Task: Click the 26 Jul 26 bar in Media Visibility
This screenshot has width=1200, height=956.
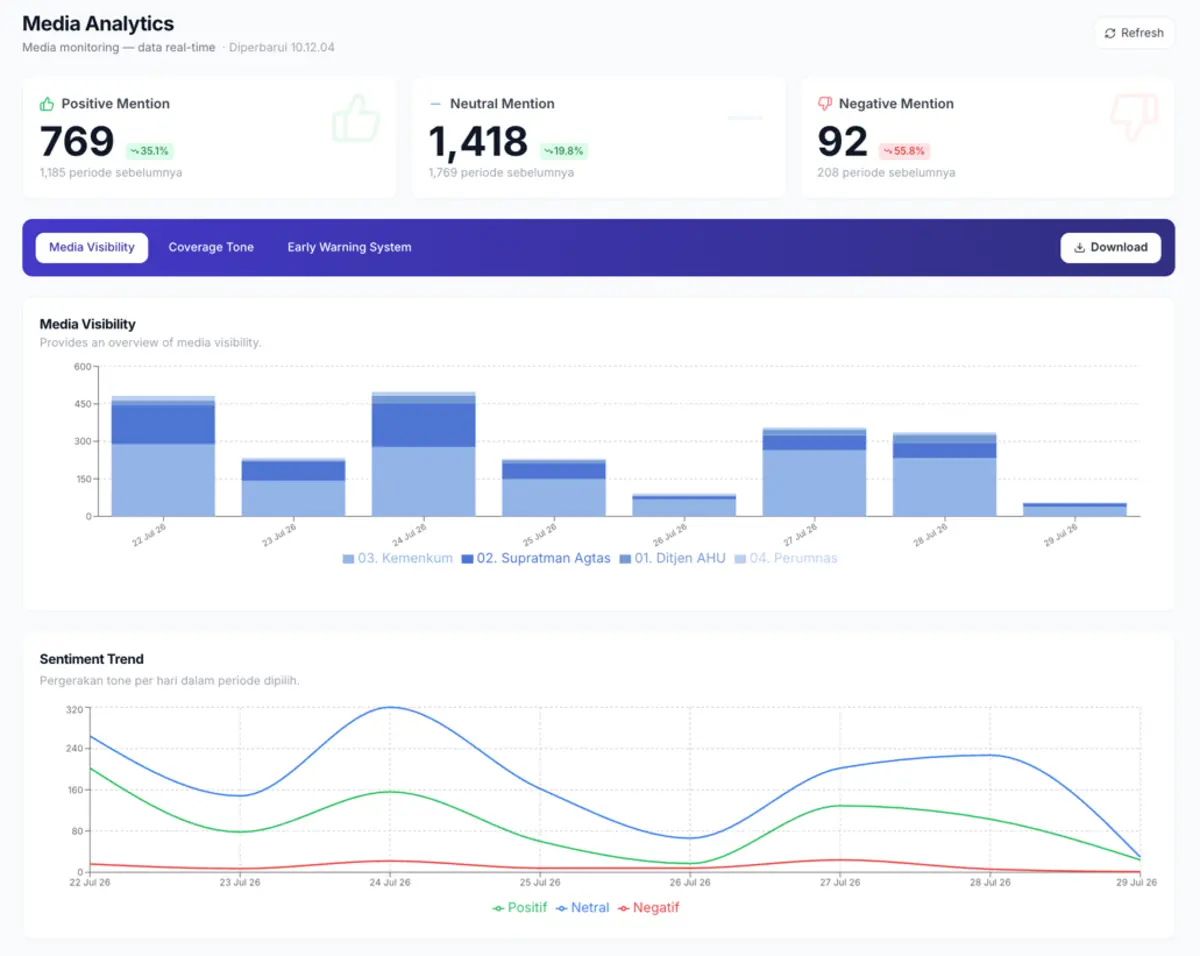Action: pos(684,505)
